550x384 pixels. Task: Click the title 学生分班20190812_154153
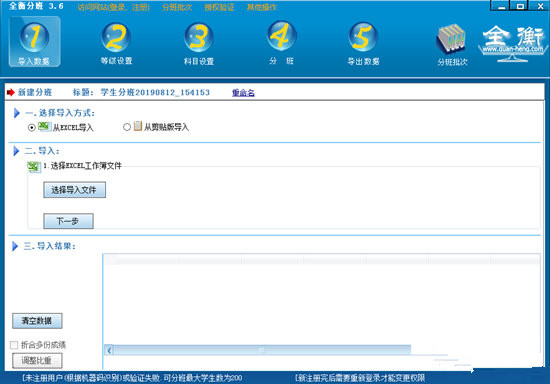pyautogui.click(x=155, y=92)
